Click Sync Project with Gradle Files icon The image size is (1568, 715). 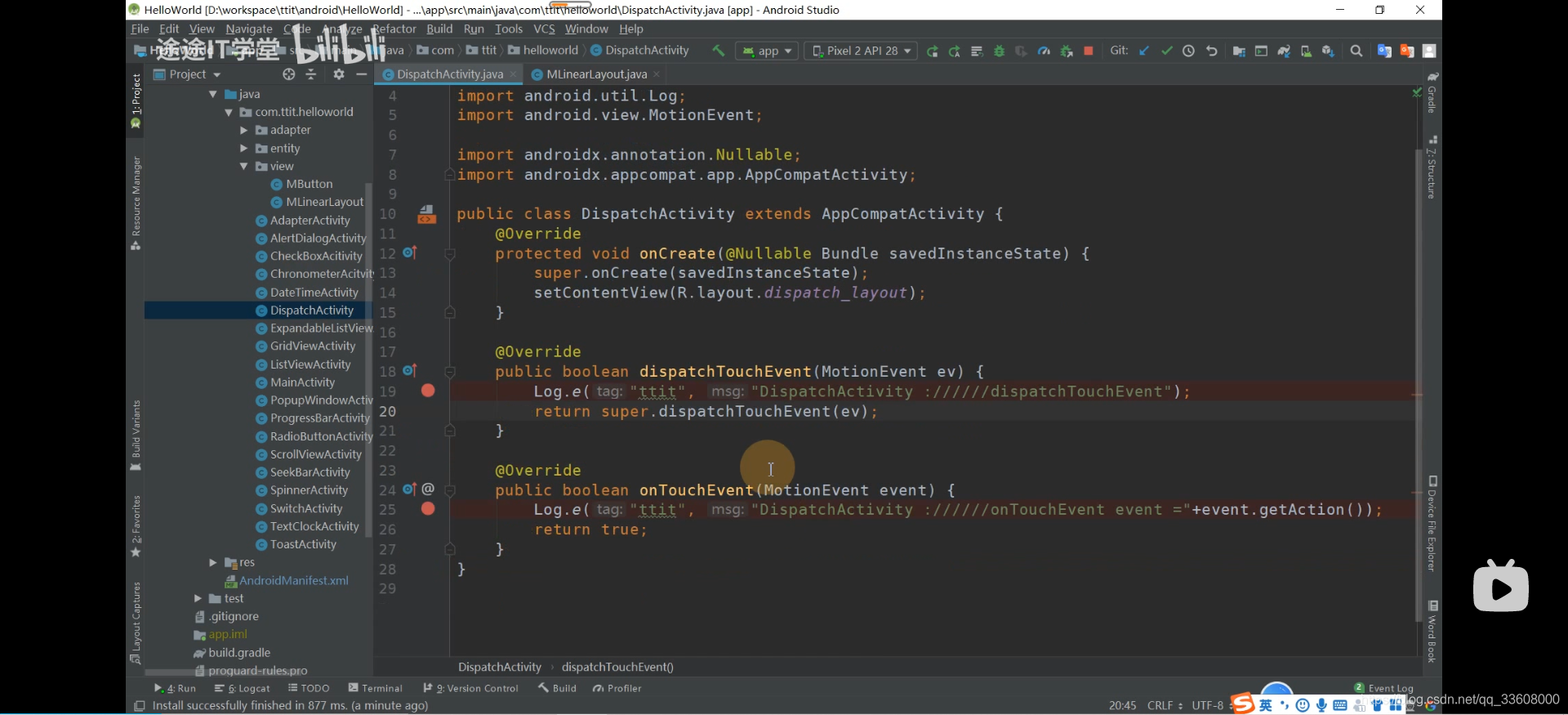pos(1284,51)
